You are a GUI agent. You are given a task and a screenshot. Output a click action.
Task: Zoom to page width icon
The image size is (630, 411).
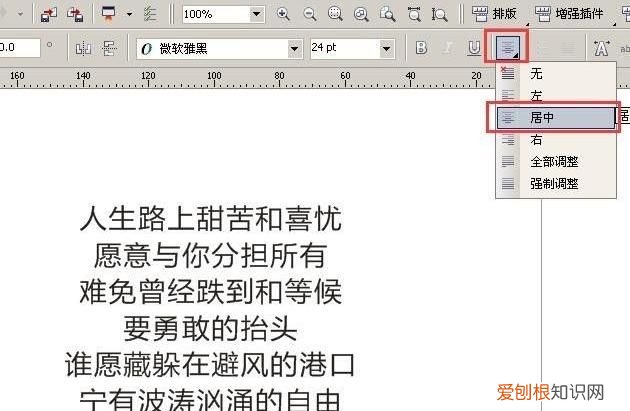coord(414,14)
